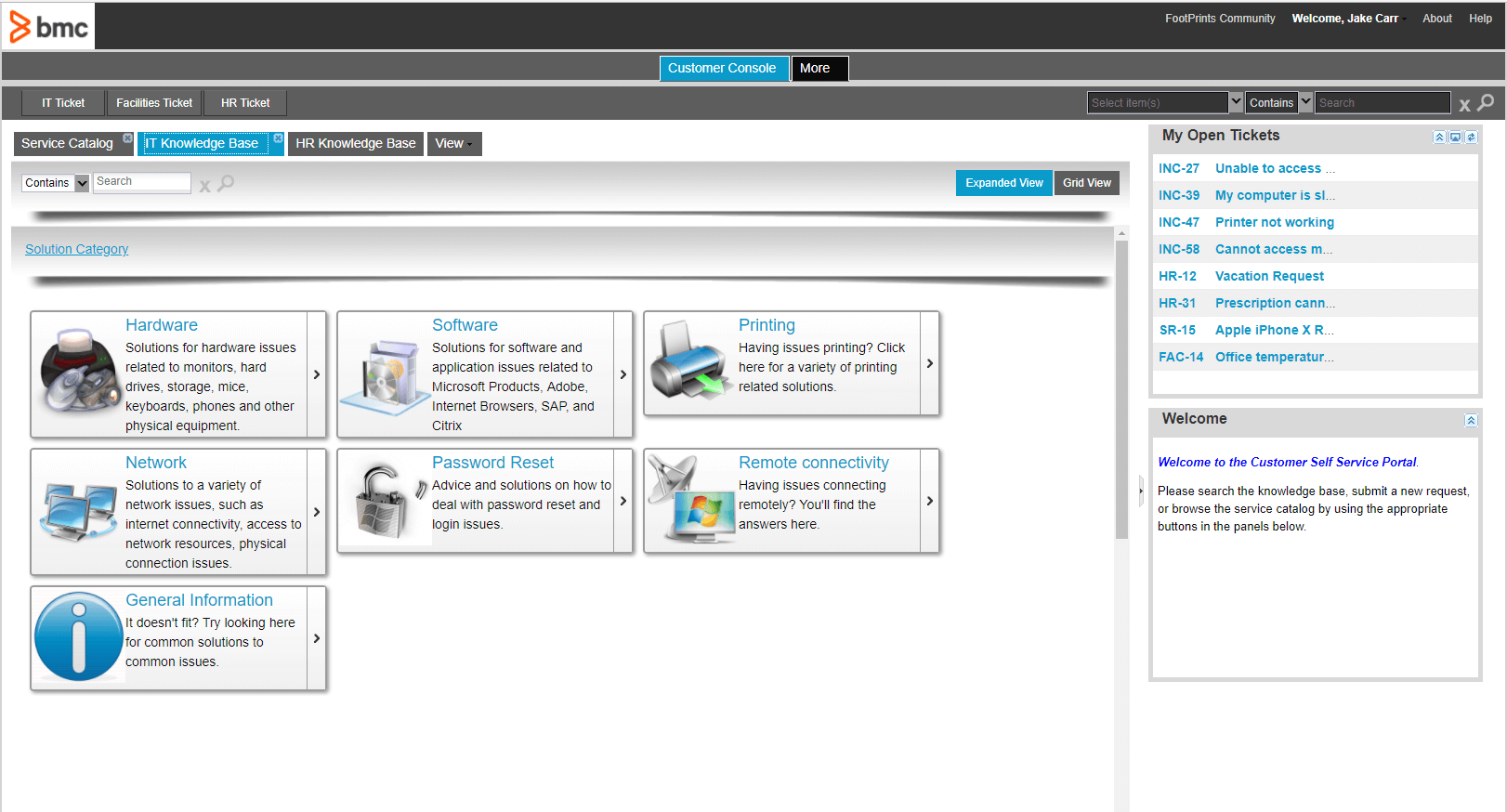Open the Select item(s) dropdown
This screenshot has width=1507, height=812.
click(x=1236, y=102)
